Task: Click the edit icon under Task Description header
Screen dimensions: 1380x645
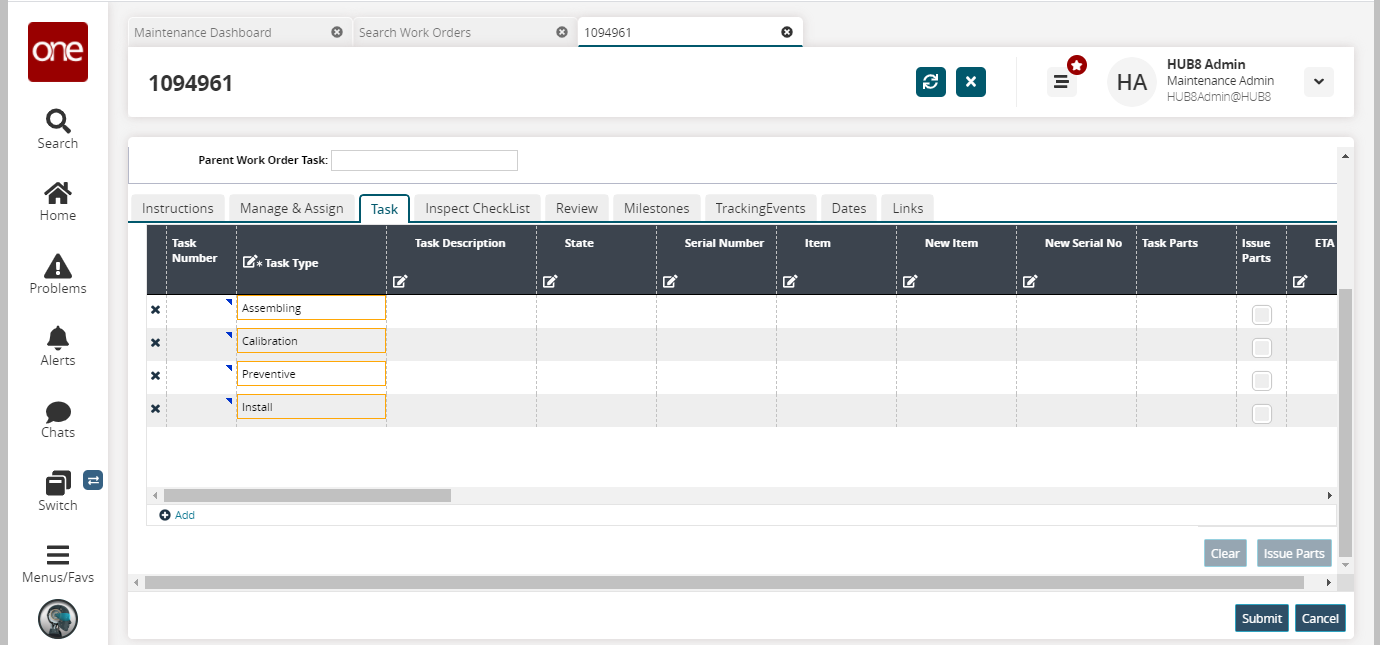Action: tap(400, 282)
